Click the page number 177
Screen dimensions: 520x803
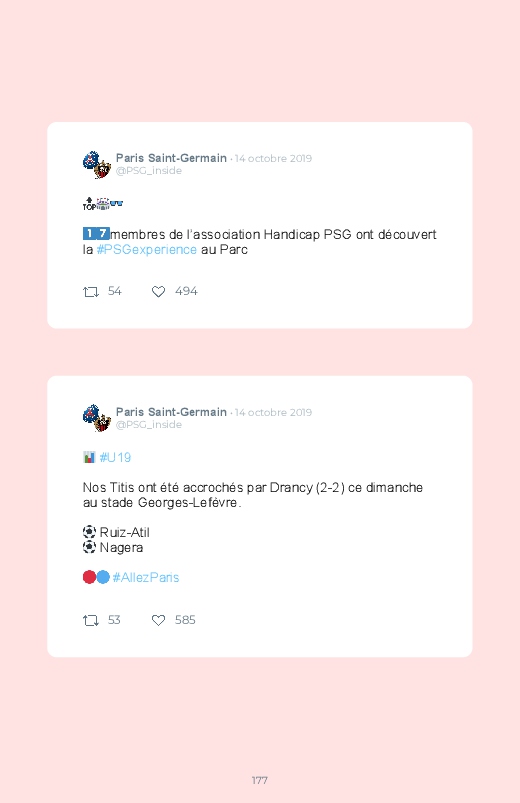[x=260, y=780]
